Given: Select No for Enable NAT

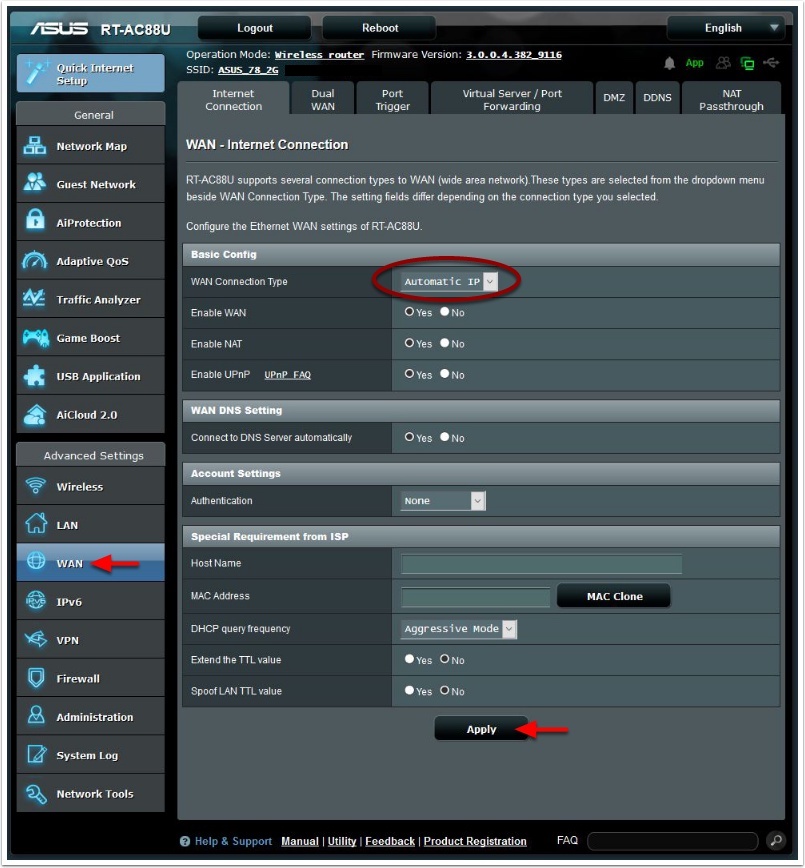Looking at the screenshot, I should pos(445,343).
